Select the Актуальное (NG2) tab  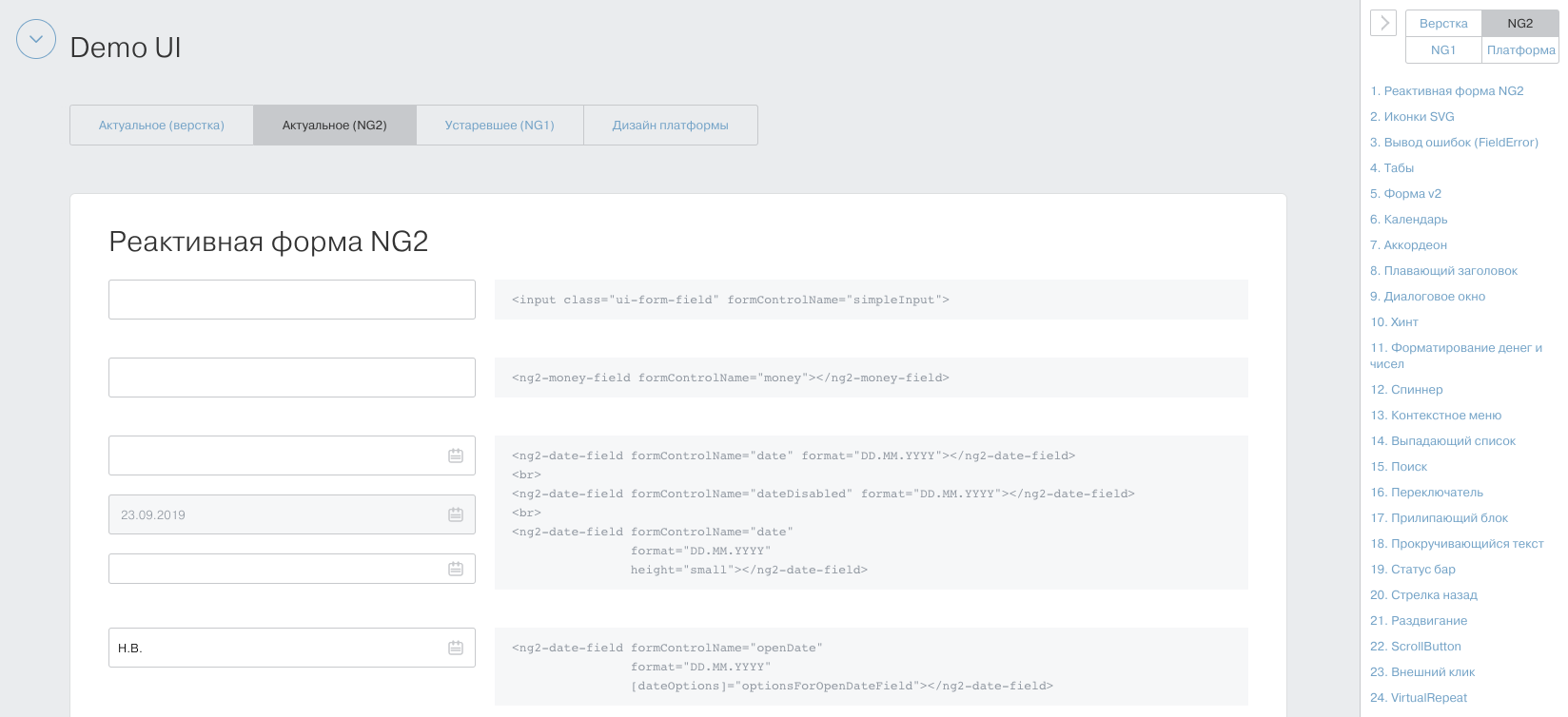click(335, 126)
